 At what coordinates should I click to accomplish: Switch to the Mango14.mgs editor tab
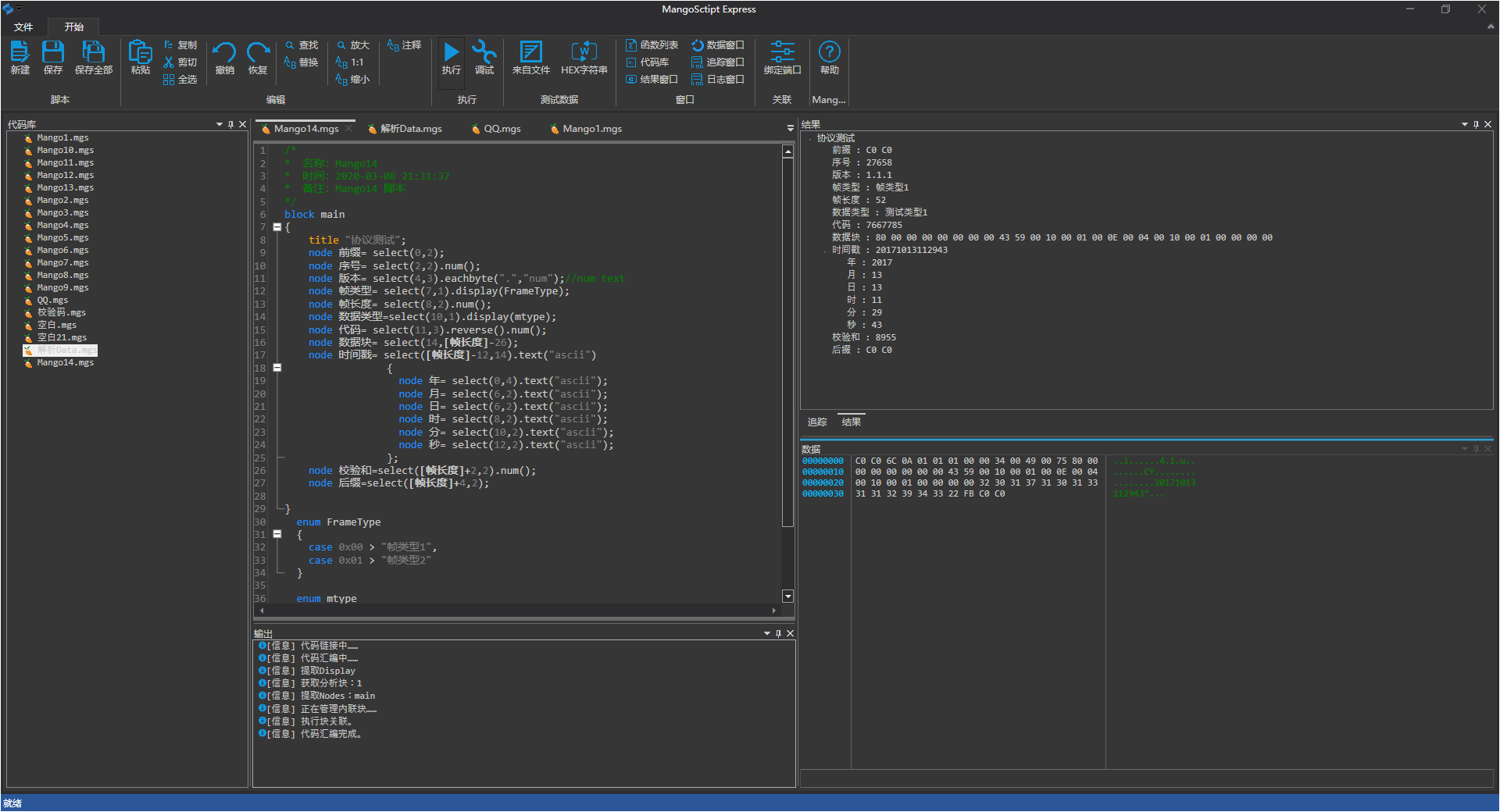(x=306, y=129)
